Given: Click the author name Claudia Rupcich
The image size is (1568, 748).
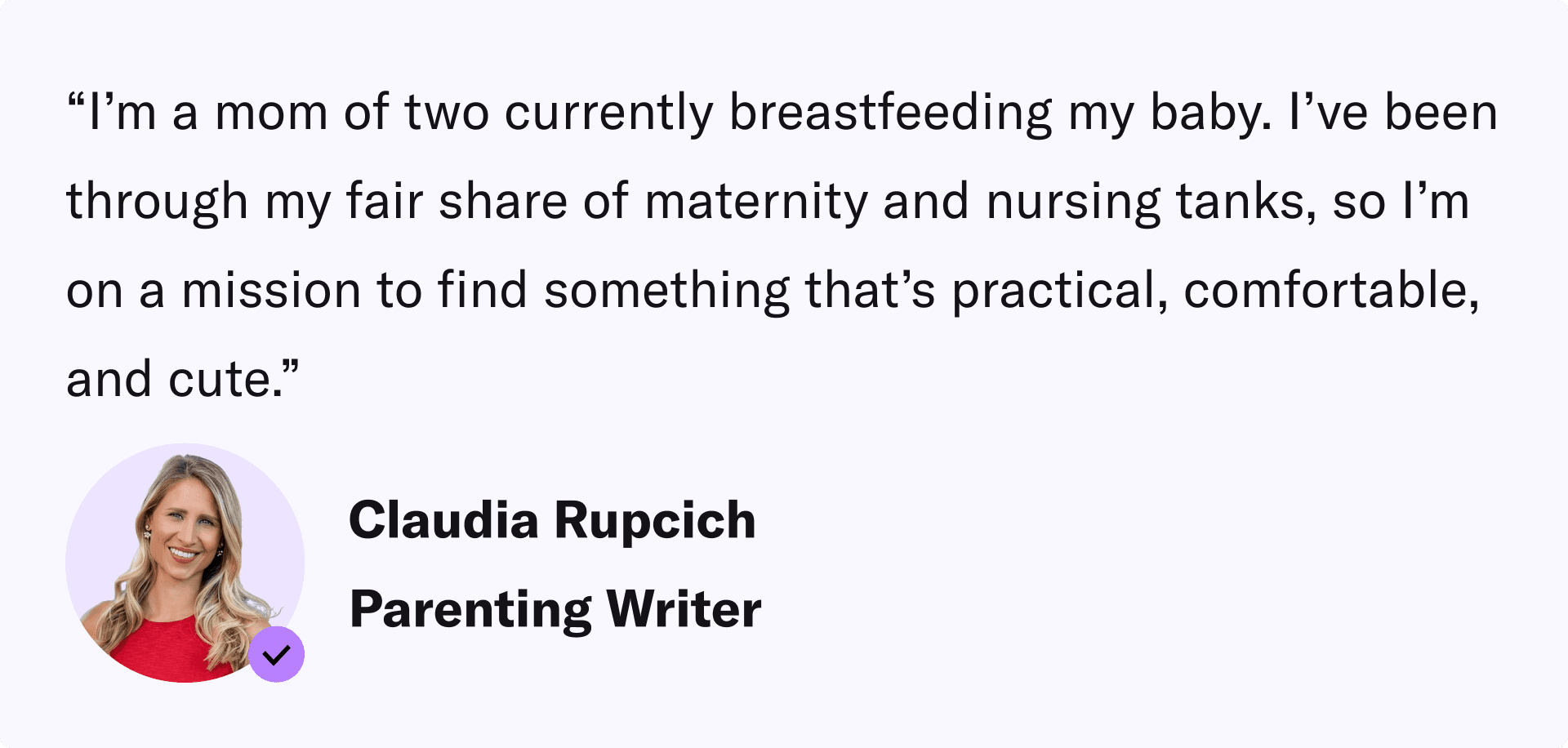Looking at the screenshot, I should pyautogui.click(x=552, y=520).
